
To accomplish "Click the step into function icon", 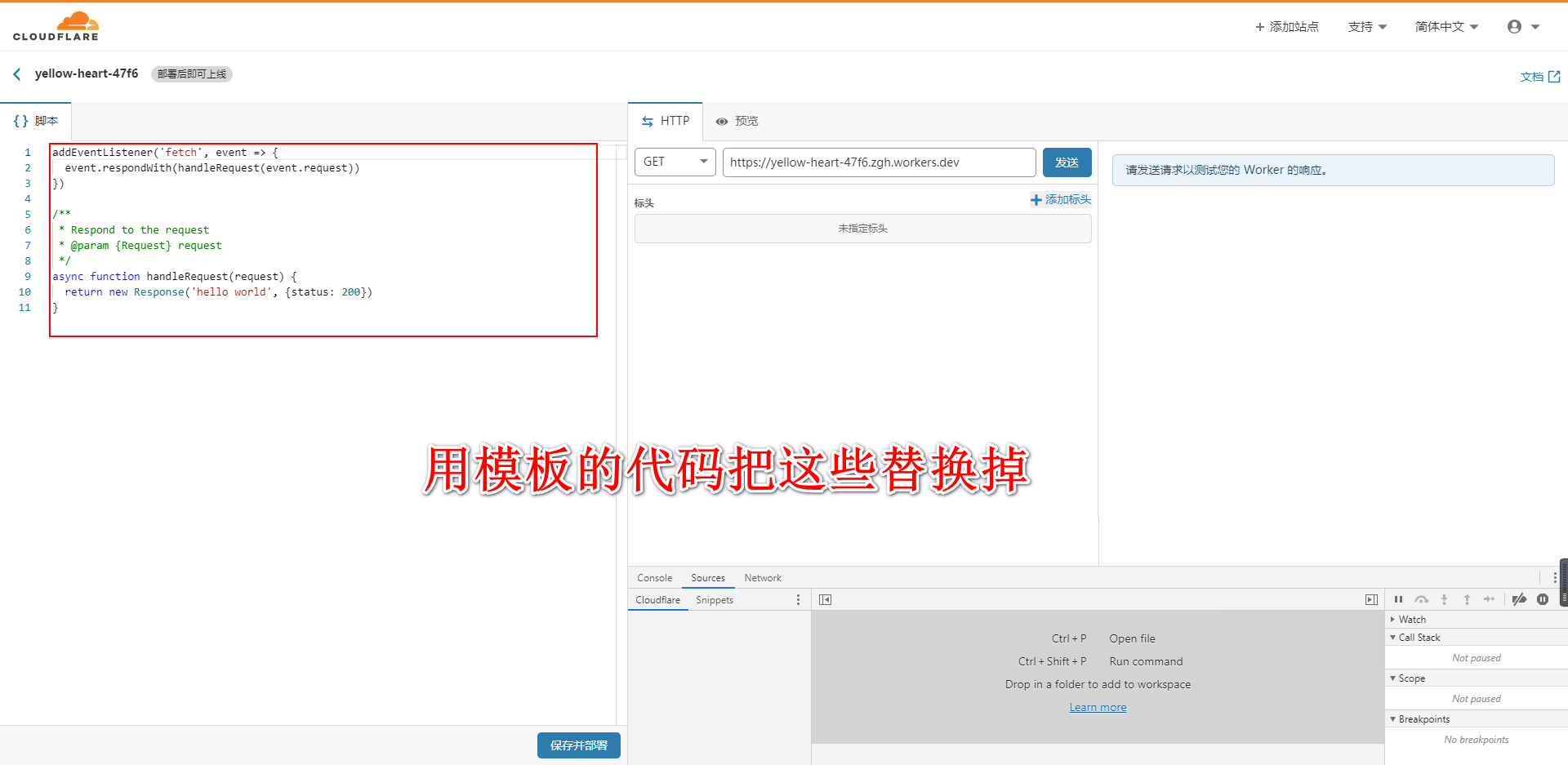I will point(1444,599).
